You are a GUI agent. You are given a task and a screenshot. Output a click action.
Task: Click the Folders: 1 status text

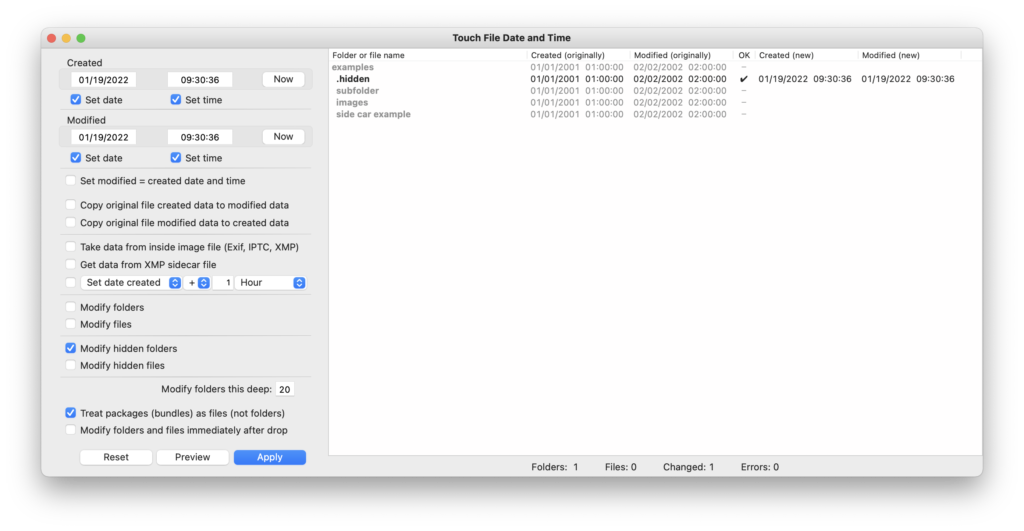(x=554, y=467)
